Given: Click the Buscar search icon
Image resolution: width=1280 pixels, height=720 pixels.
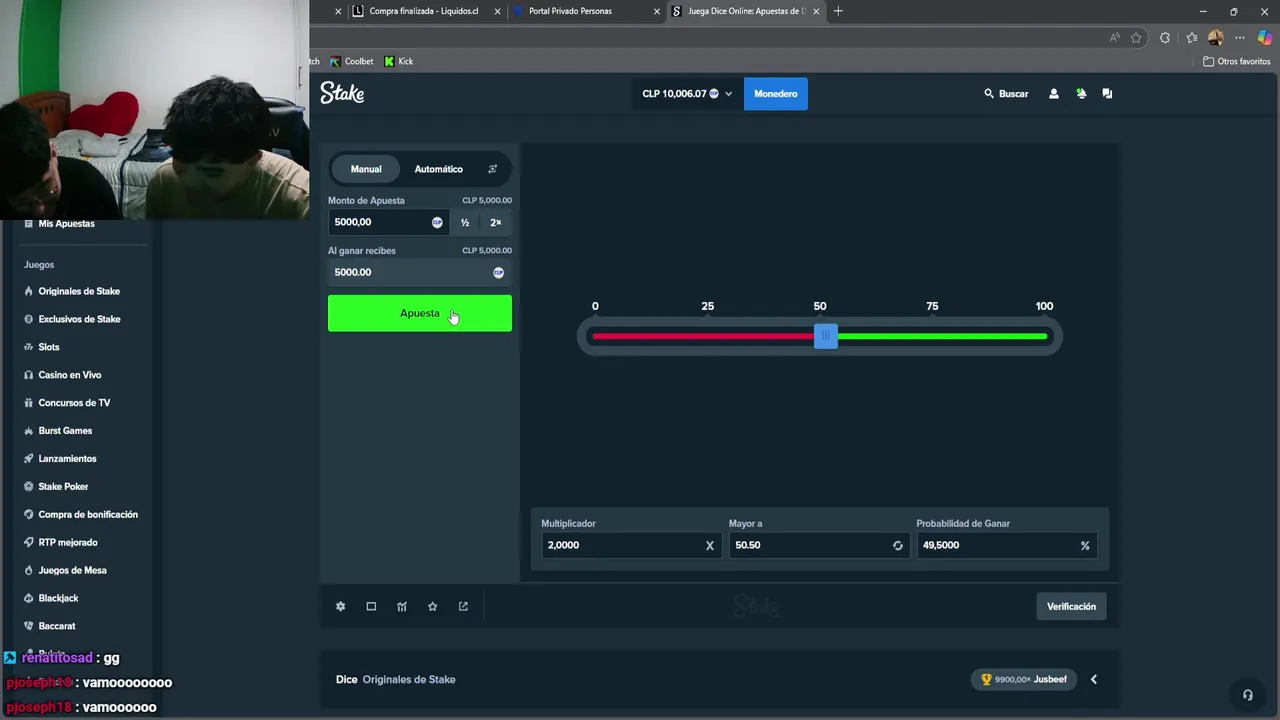Looking at the screenshot, I should click(989, 93).
